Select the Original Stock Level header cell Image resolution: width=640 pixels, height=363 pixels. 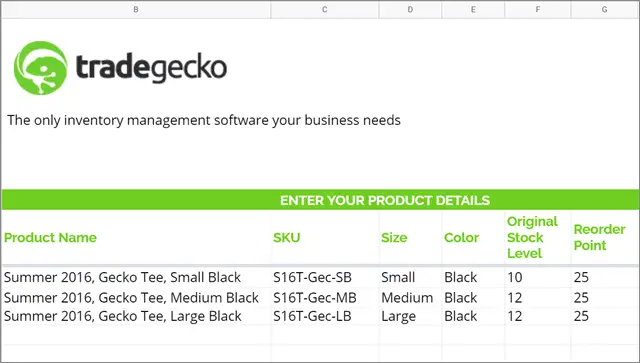(538, 238)
